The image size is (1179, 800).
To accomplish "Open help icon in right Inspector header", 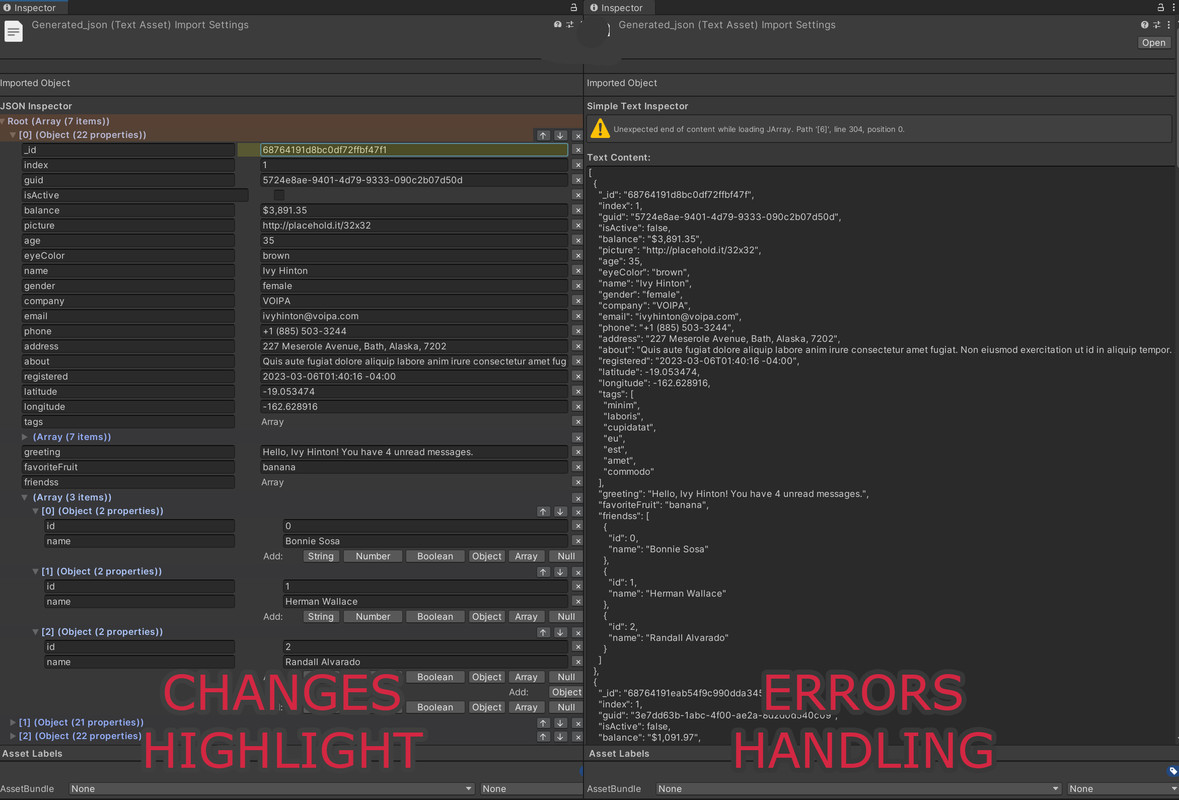I will [x=1145, y=25].
